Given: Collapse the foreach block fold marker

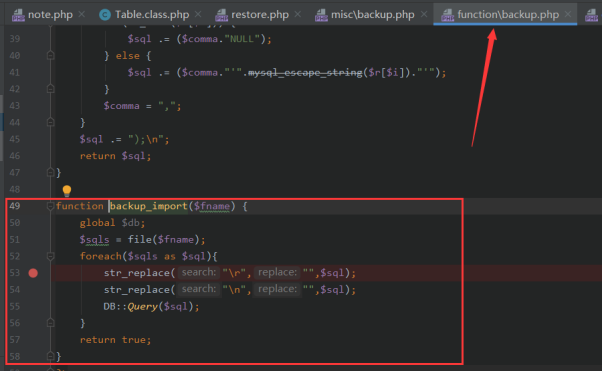Looking at the screenshot, I should pos(50,256).
